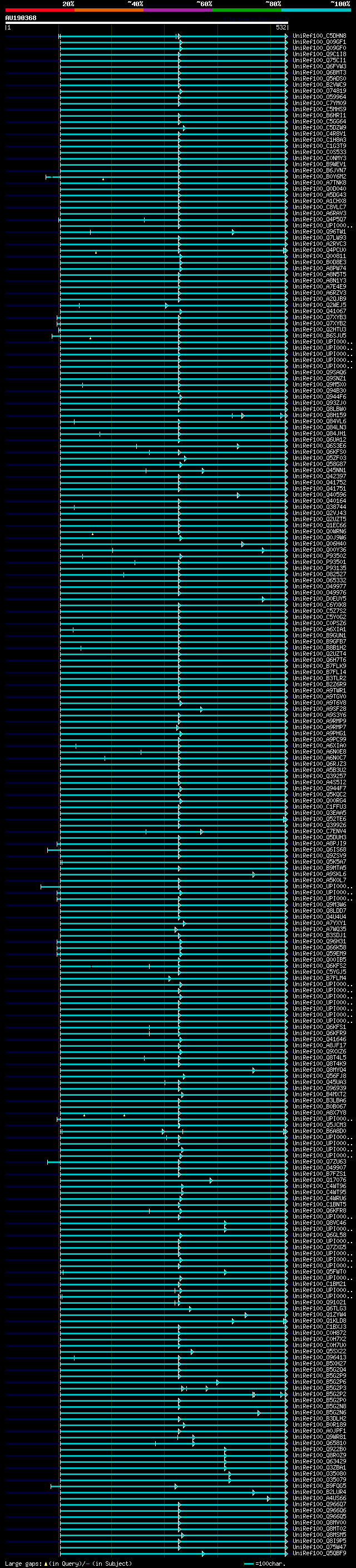Open hit UniRef100_B2VWC9 label
The image size is (356, 1568).
tap(319, 85)
